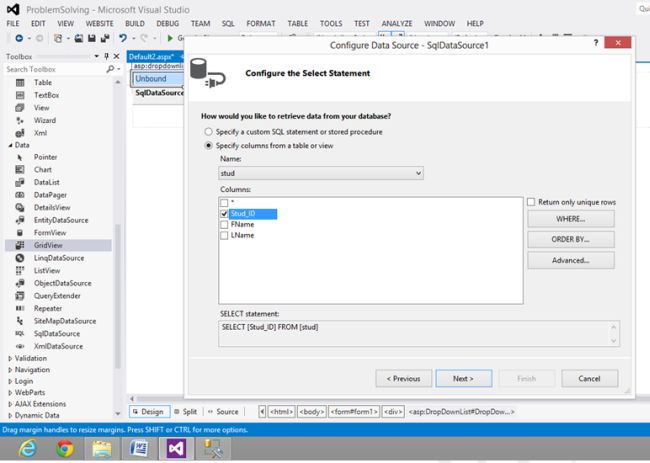Collapse the Data toolbox section
This screenshot has height=463, width=650.
point(10,145)
